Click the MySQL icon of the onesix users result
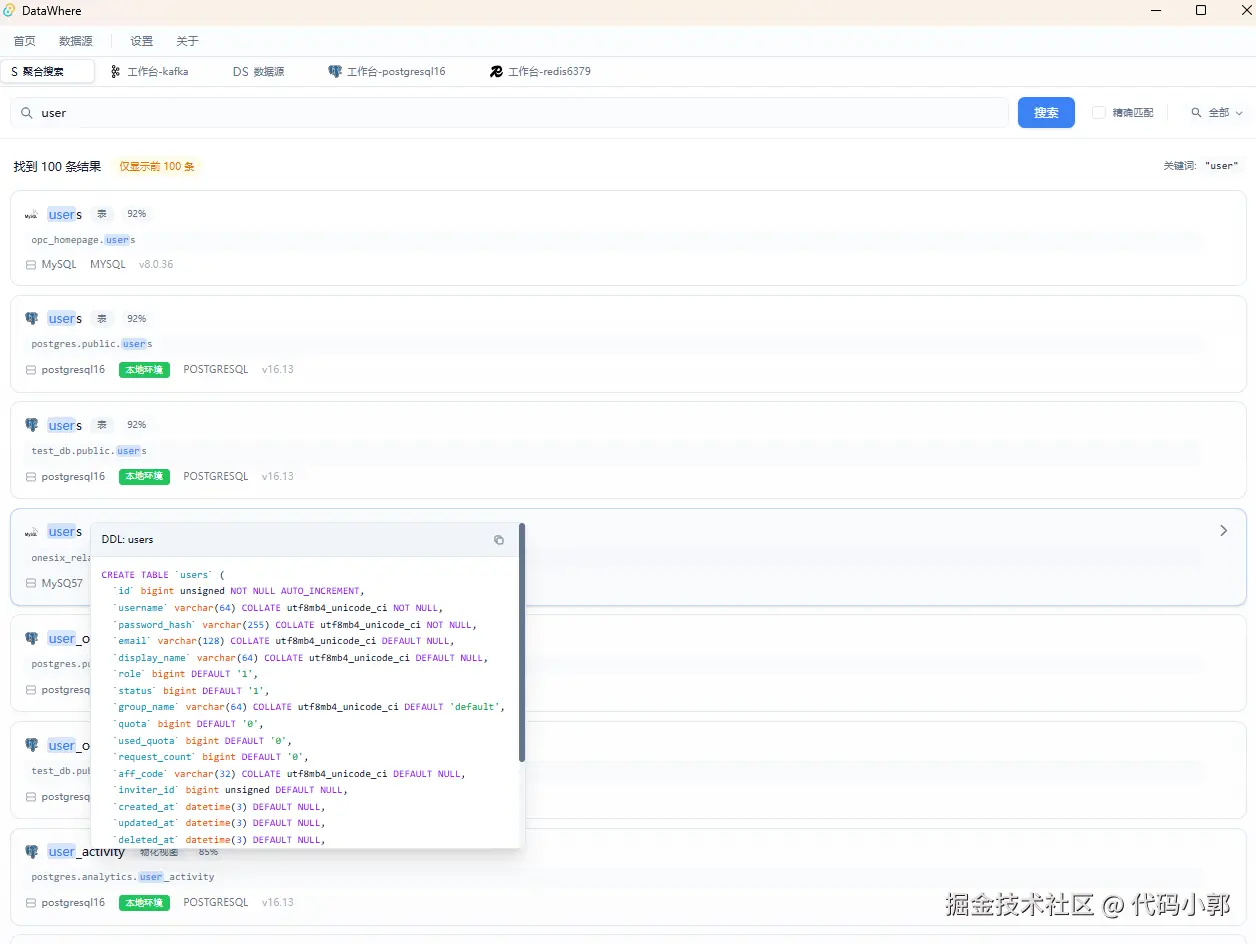1256x944 pixels. point(32,532)
